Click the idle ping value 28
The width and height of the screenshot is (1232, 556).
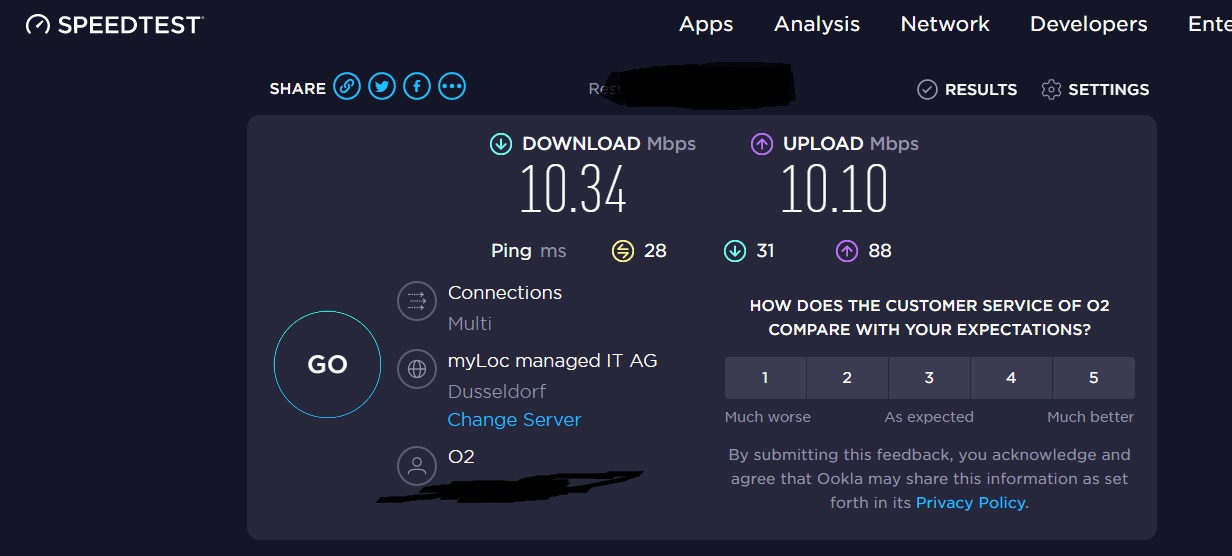[x=655, y=251]
